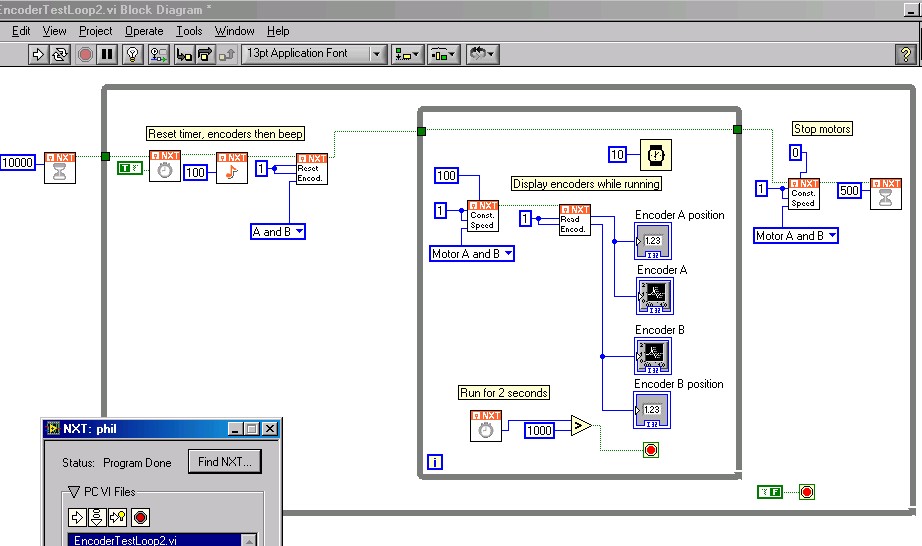Open the Edit menu

click(x=21, y=31)
